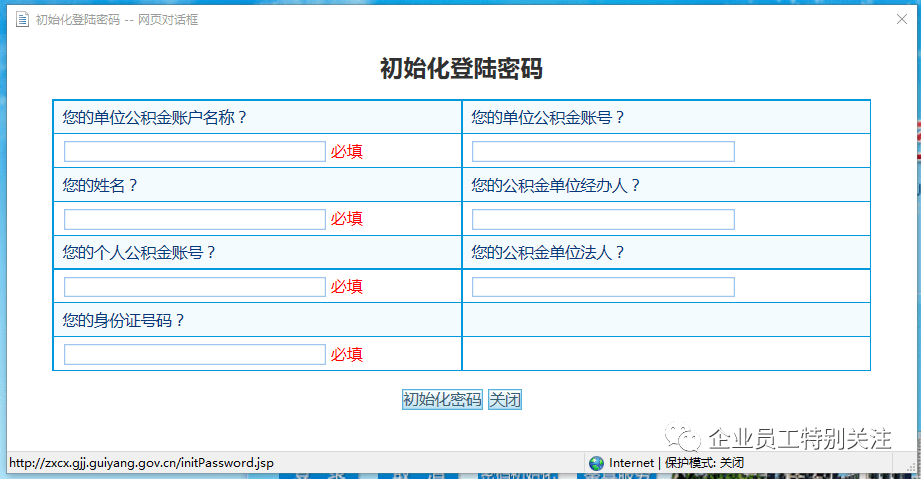Click the 初始化登陆密码 heading
The width and height of the screenshot is (921, 479).
(x=461, y=69)
